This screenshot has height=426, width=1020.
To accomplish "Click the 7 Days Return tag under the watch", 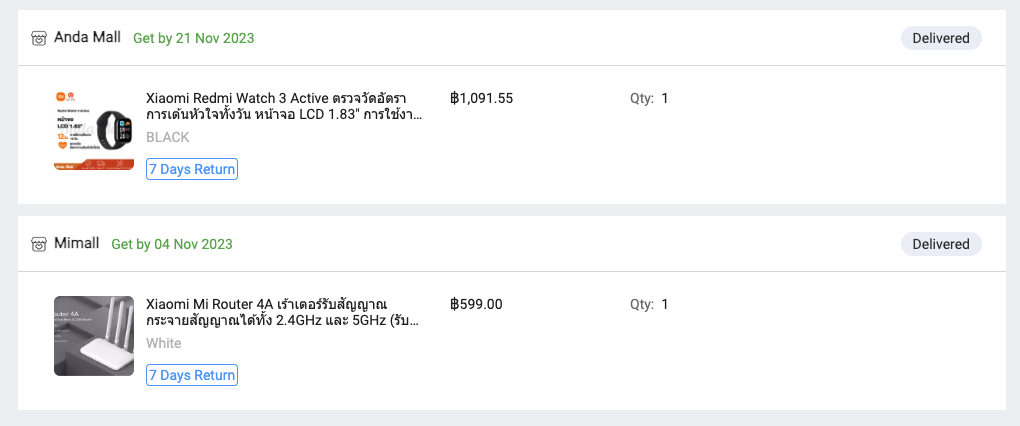I will click(192, 169).
